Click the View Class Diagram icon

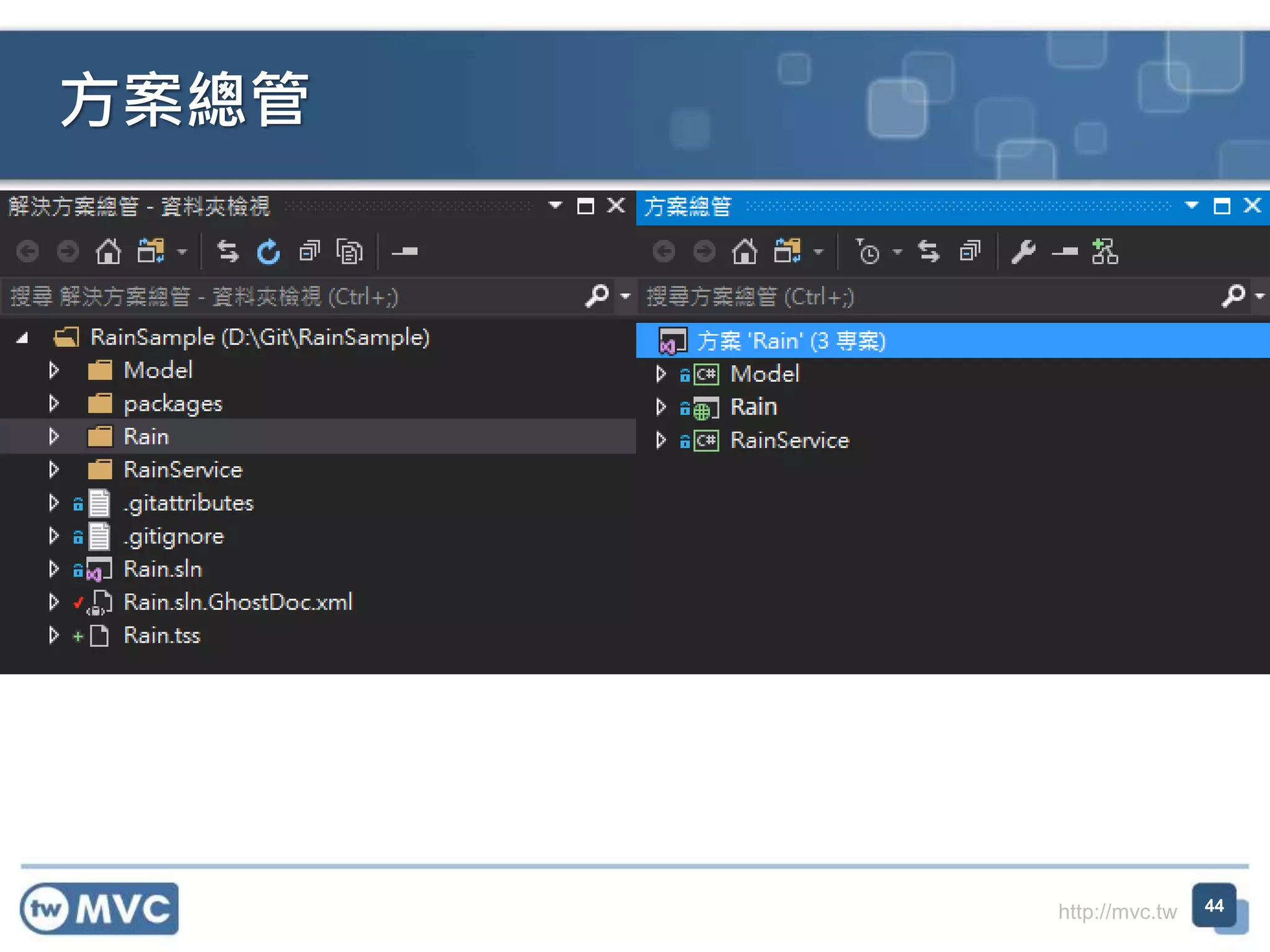pos(1105,252)
